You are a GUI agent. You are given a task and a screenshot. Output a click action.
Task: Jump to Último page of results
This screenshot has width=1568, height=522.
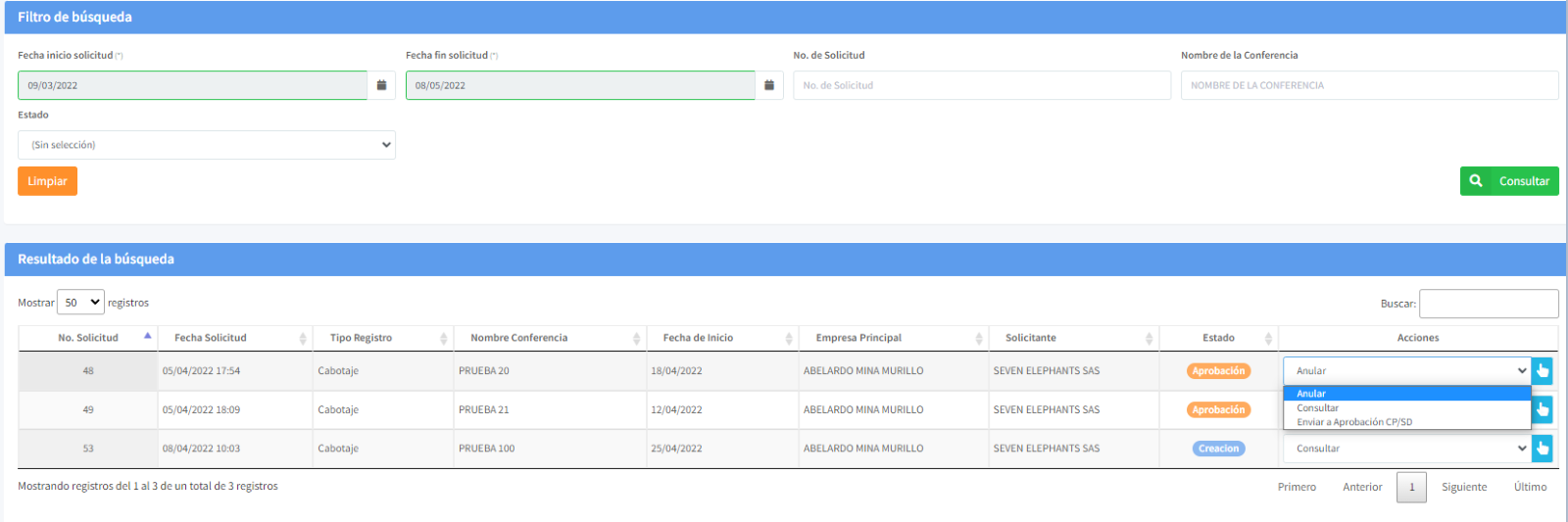click(1530, 487)
